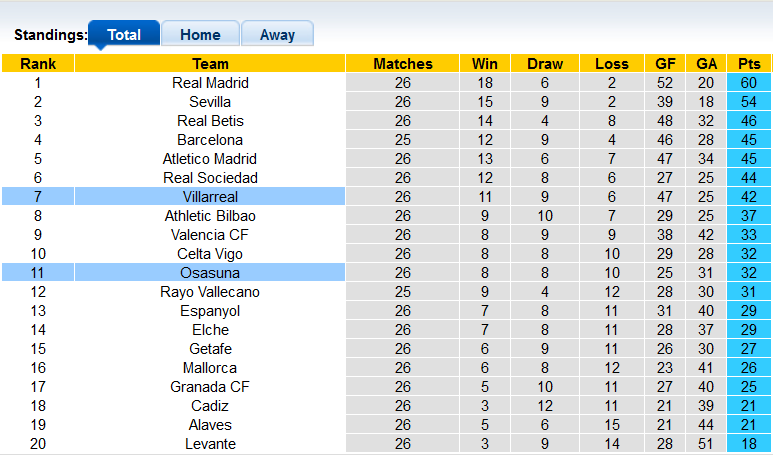This screenshot has height=455, width=773.
Task: Open the Barcelona team link
Action: click(x=210, y=140)
